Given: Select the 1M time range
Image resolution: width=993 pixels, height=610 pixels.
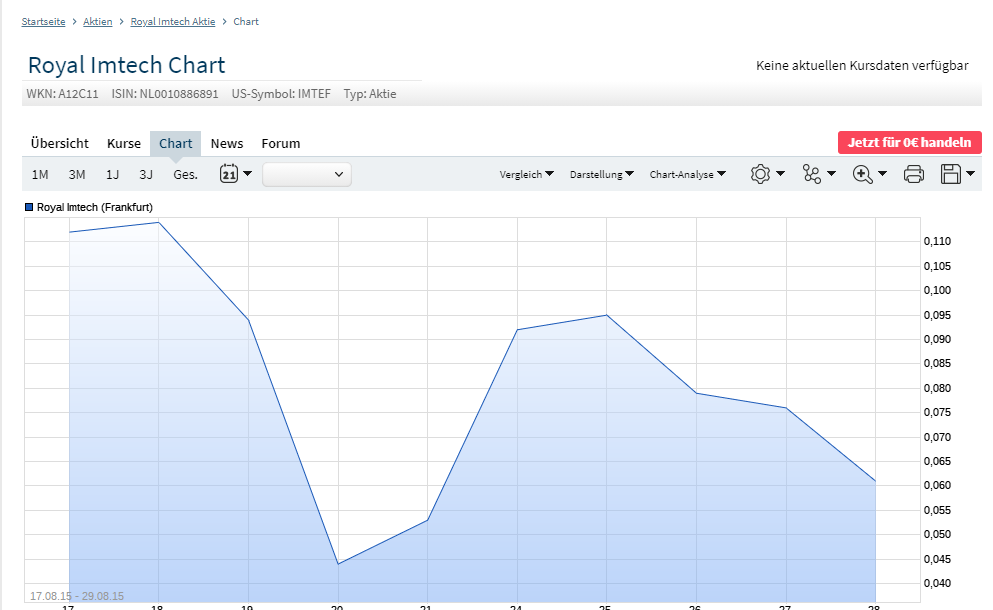Looking at the screenshot, I should pyautogui.click(x=40, y=174).
